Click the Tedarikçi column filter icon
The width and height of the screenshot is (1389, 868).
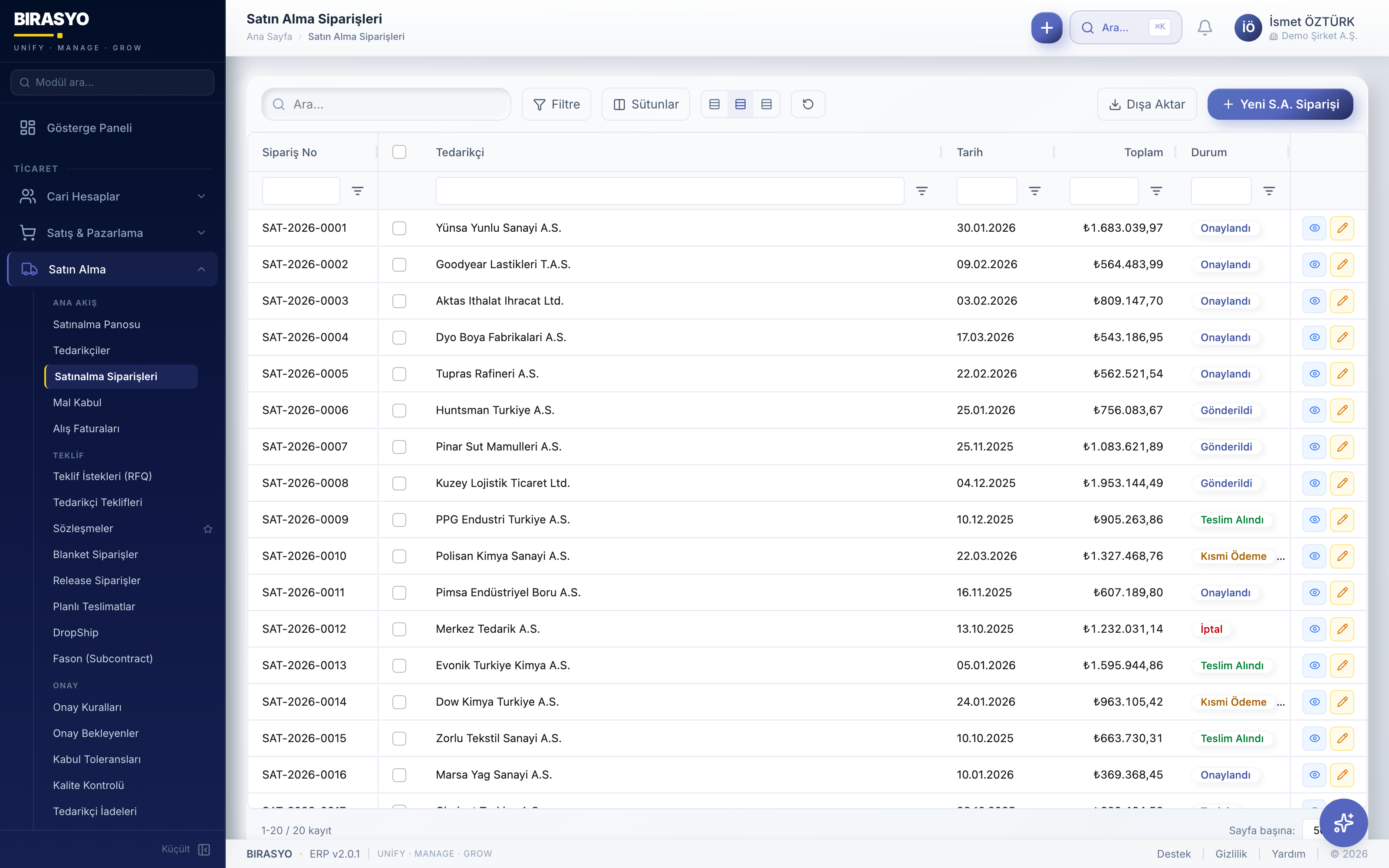(x=922, y=191)
